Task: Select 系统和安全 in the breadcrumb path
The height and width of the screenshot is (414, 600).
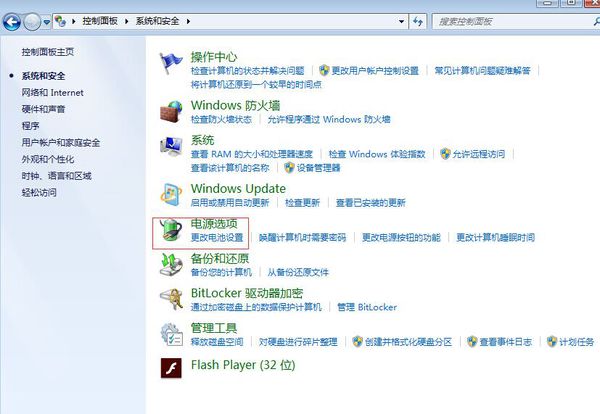Action: tap(157, 21)
